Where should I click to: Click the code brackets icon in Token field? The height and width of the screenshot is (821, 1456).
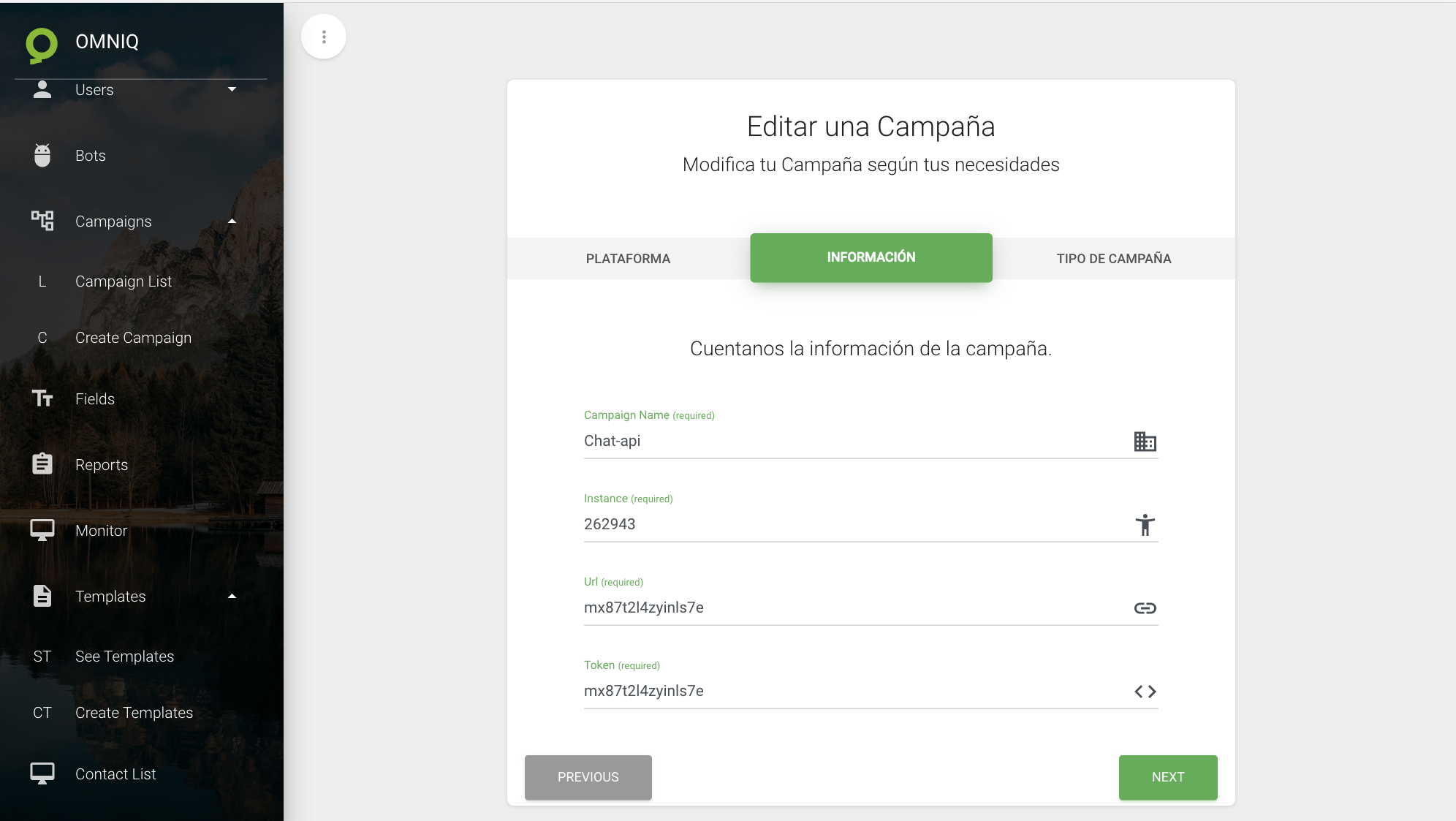coord(1145,692)
